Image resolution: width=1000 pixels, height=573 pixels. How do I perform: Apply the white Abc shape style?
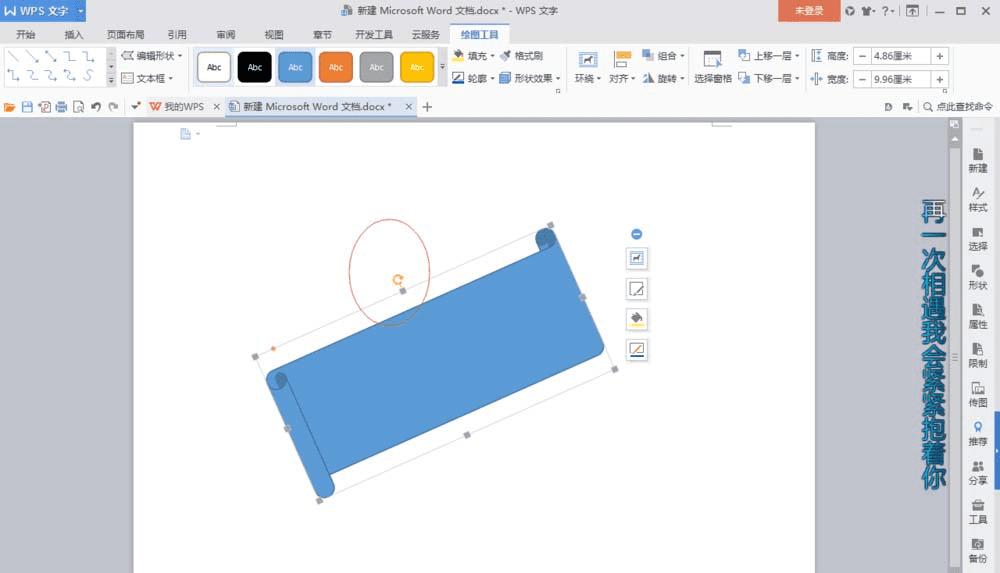[x=214, y=67]
